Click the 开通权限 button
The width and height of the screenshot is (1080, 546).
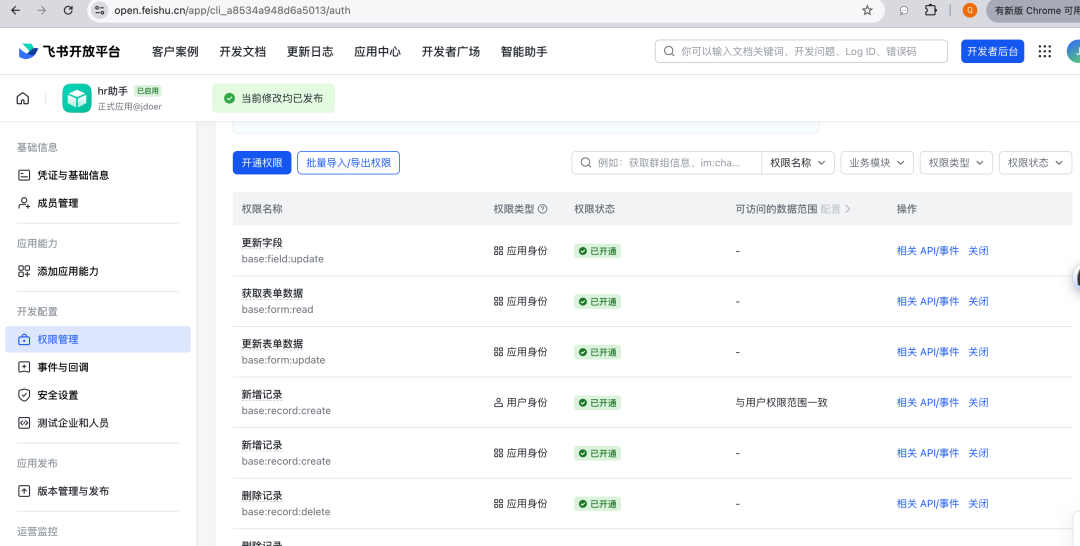[261, 163]
